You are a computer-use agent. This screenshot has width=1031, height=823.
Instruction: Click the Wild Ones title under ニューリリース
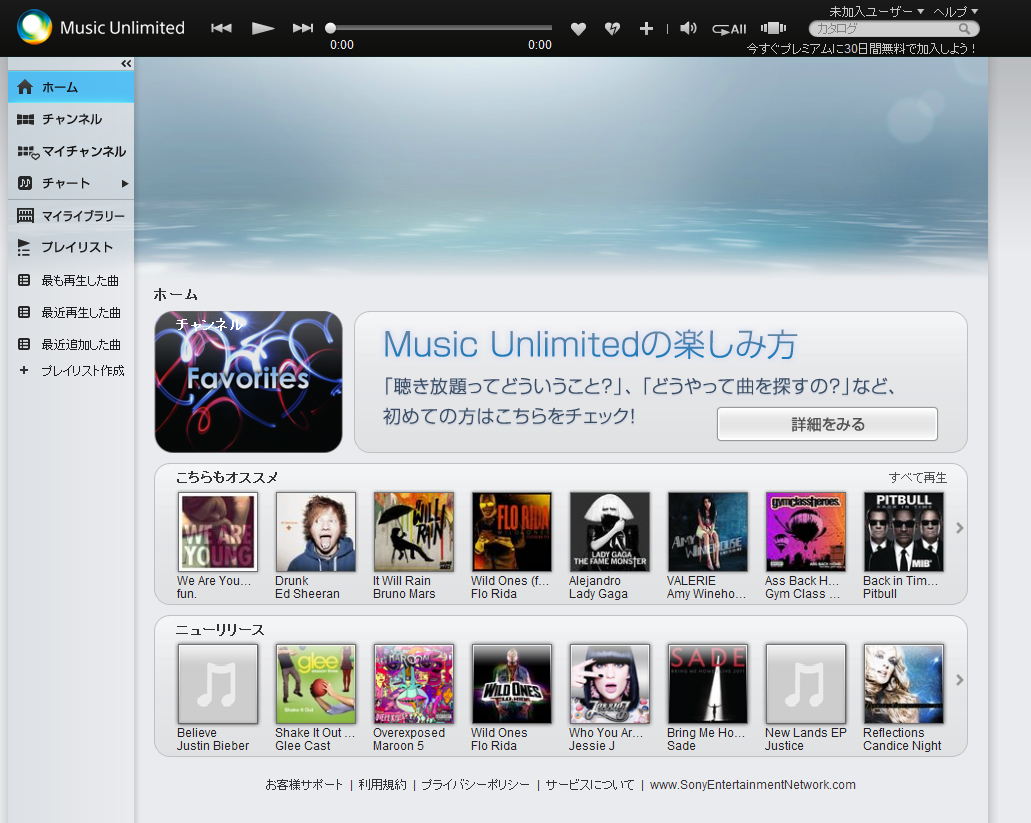pyautogui.click(x=498, y=733)
